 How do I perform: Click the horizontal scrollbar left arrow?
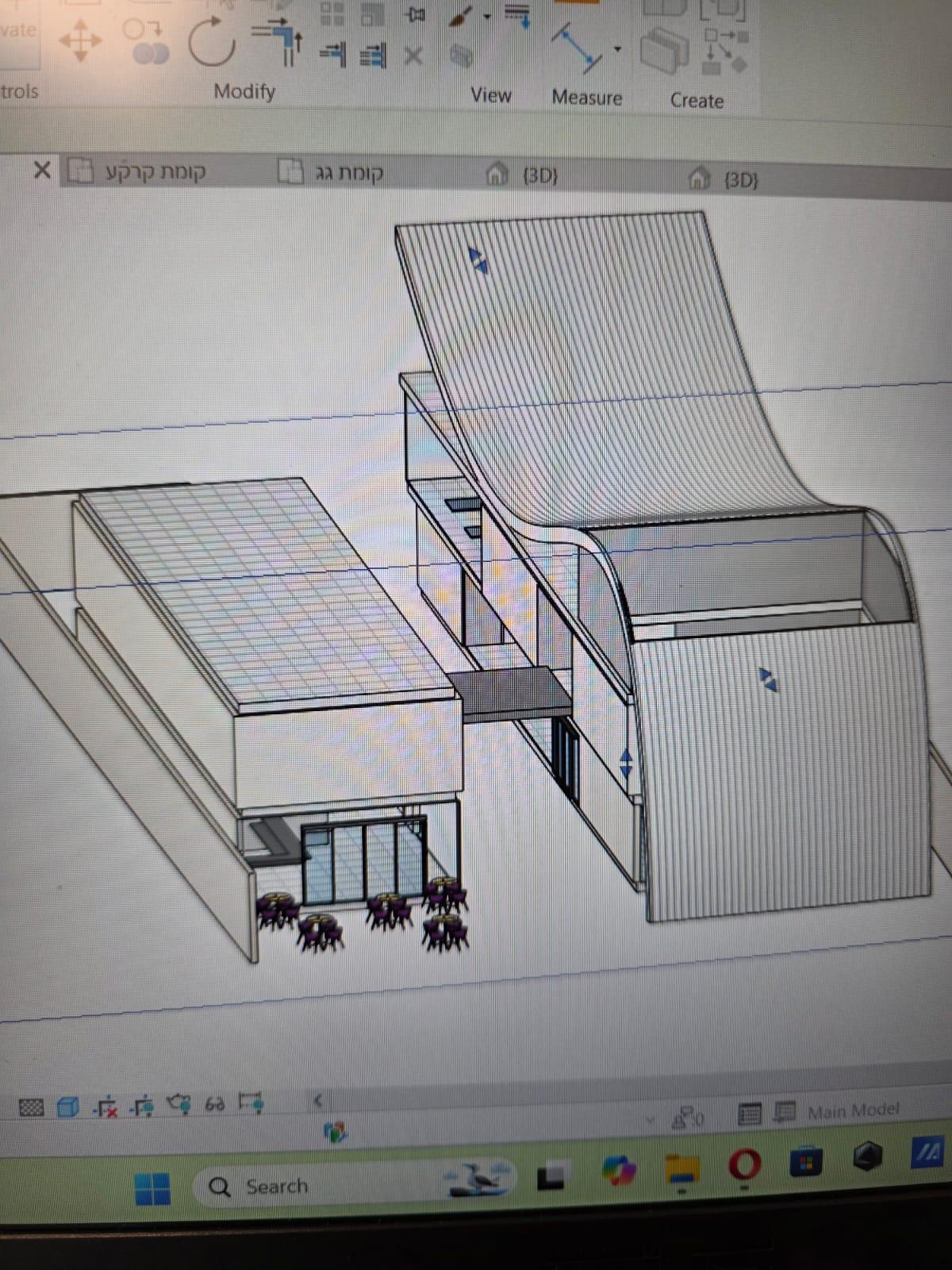pos(317,1100)
